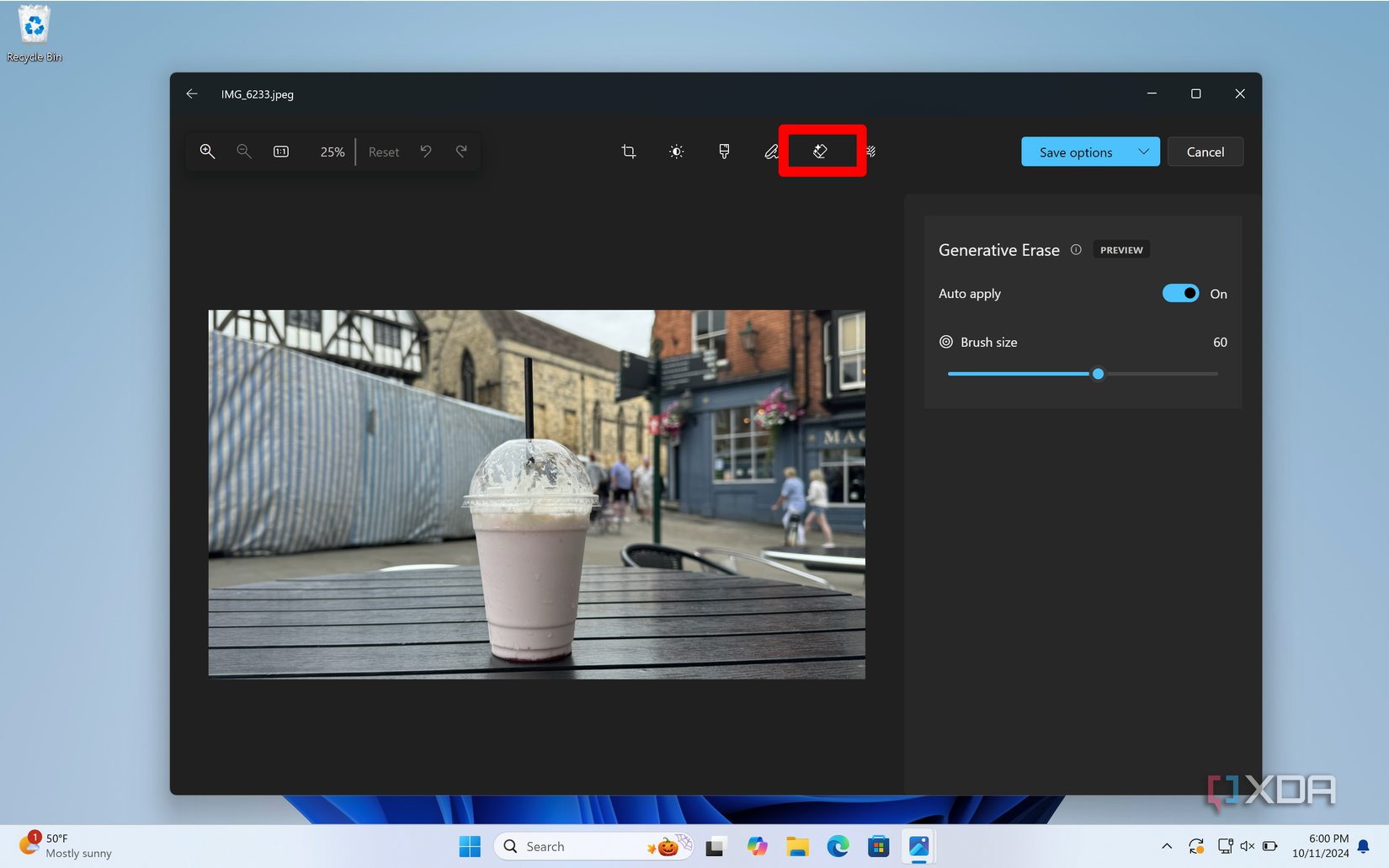
Task: Reset all edits
Action: (384, 152)
